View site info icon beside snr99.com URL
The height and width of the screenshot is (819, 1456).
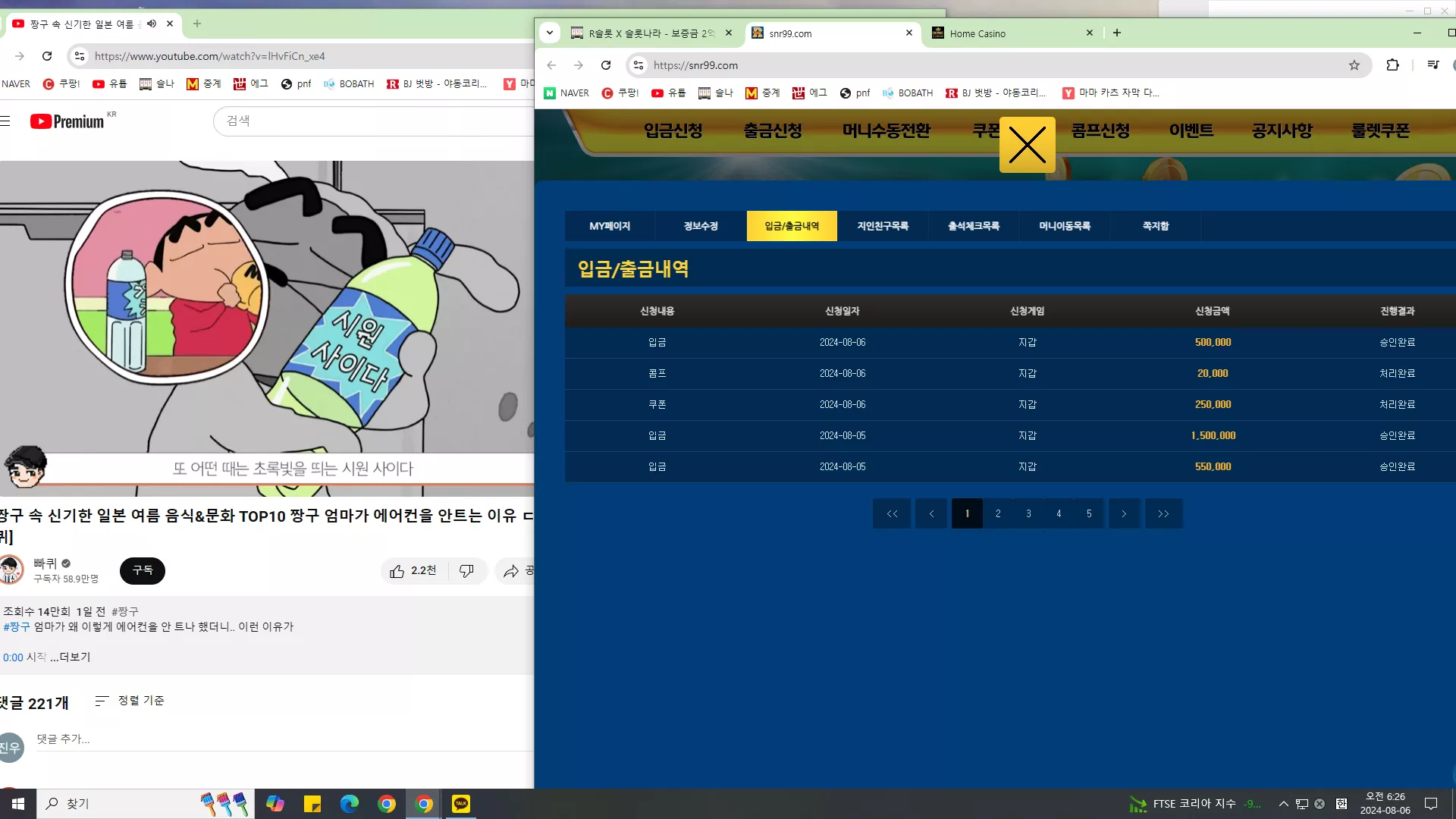tap(639, 65)
